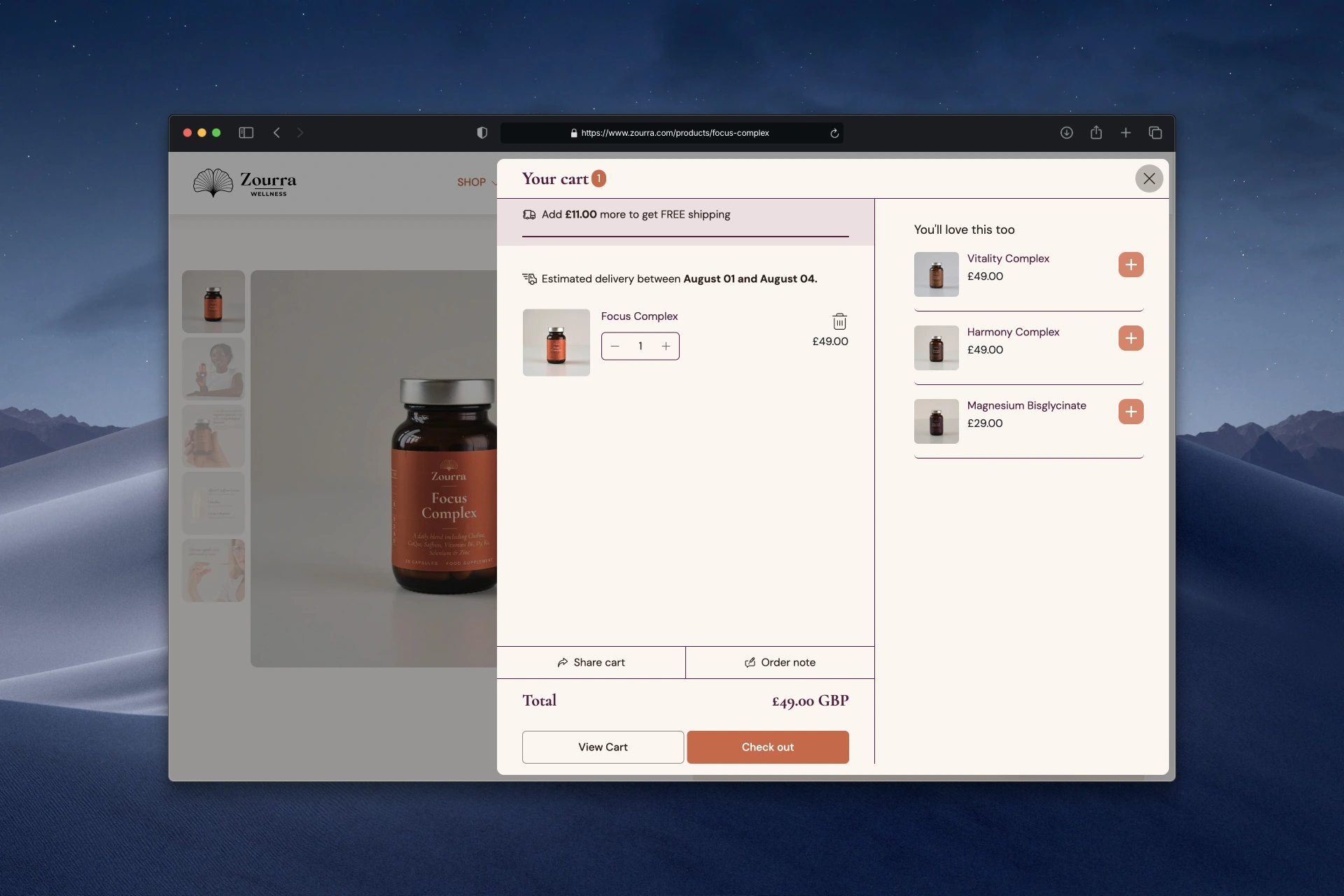Open the Order note option

(x=780, y=662)
